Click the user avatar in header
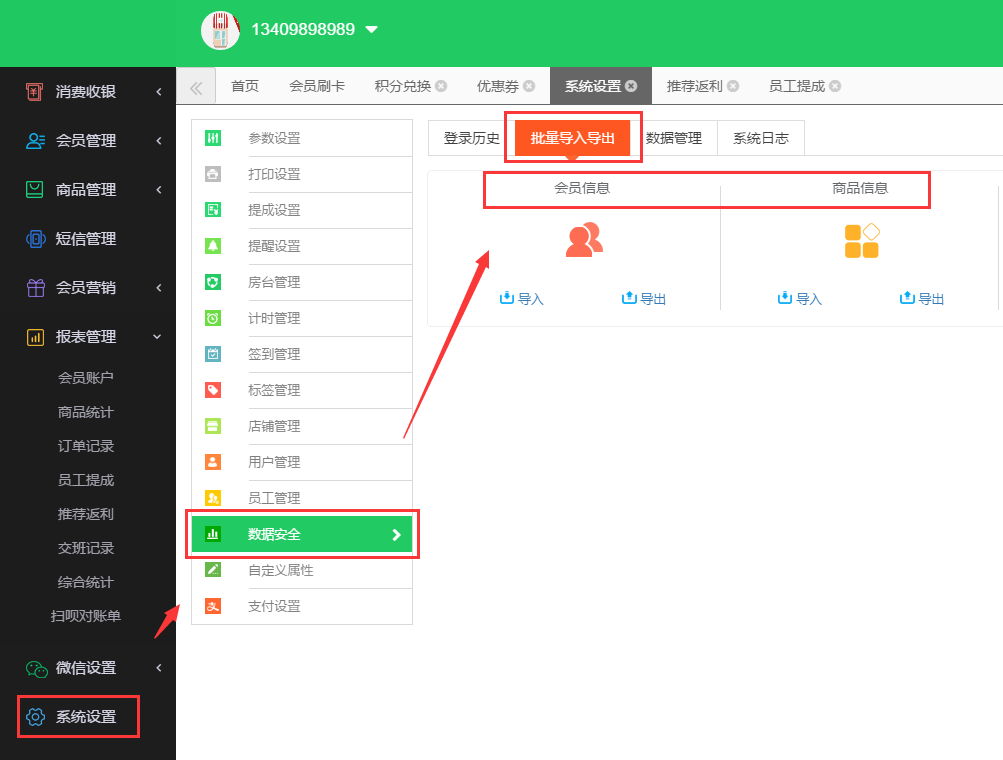Viewport: 1003px width, 760px height. click(x=220, y=30)
